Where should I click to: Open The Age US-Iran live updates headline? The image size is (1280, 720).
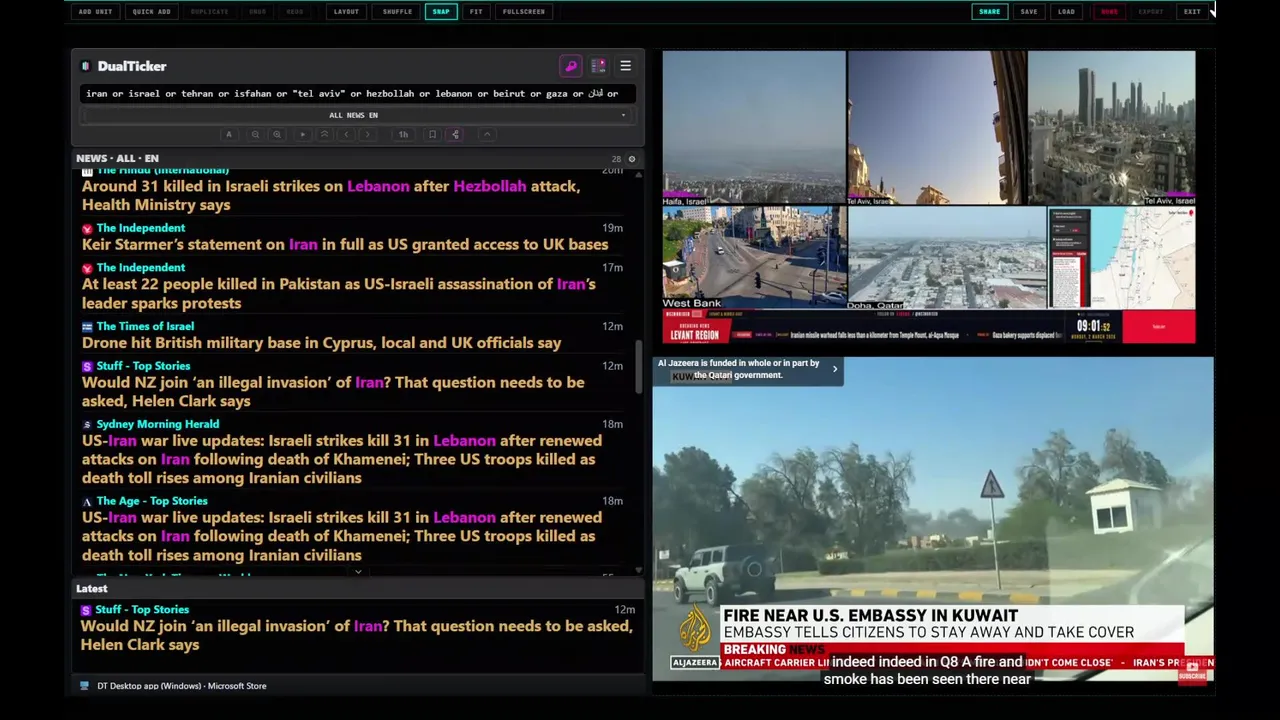[342, 536]
